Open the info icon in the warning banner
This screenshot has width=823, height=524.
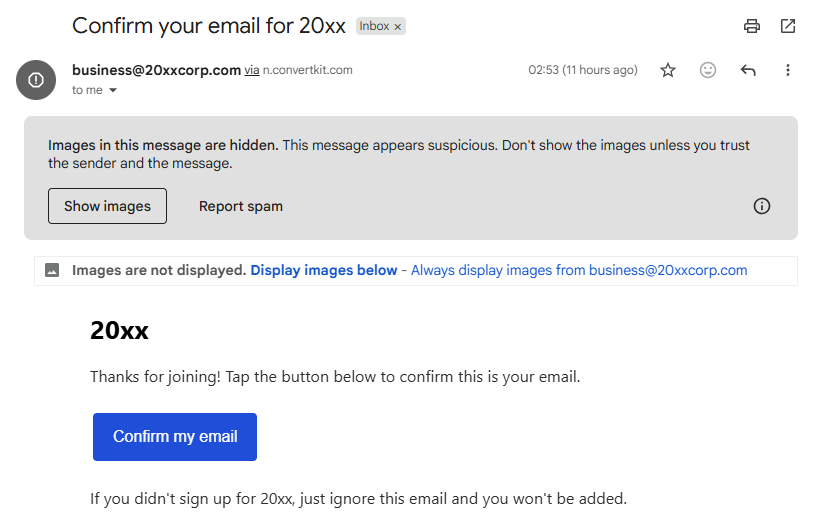click(x=762, y=206)
